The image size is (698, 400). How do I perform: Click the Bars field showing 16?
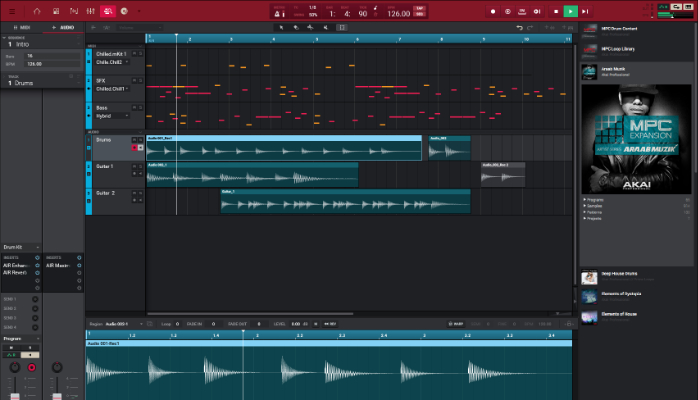pos(53,56)
